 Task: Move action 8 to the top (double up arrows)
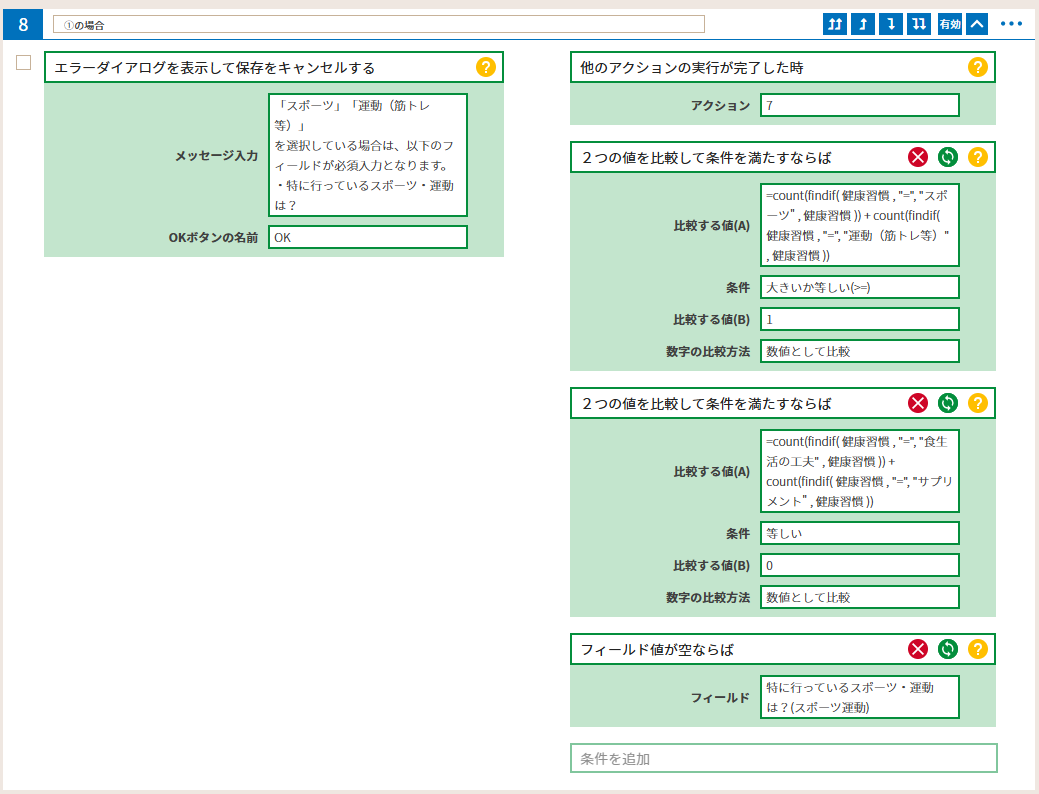(x=835, y=25)
